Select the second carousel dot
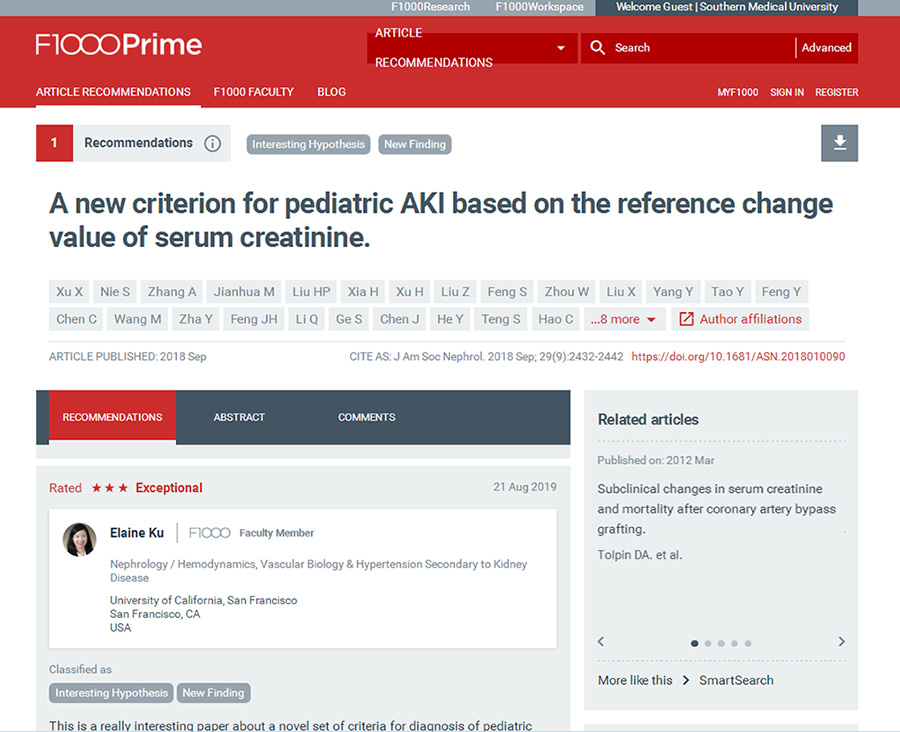Viewport: 900px width, 732px height. [x=708, y=644]
